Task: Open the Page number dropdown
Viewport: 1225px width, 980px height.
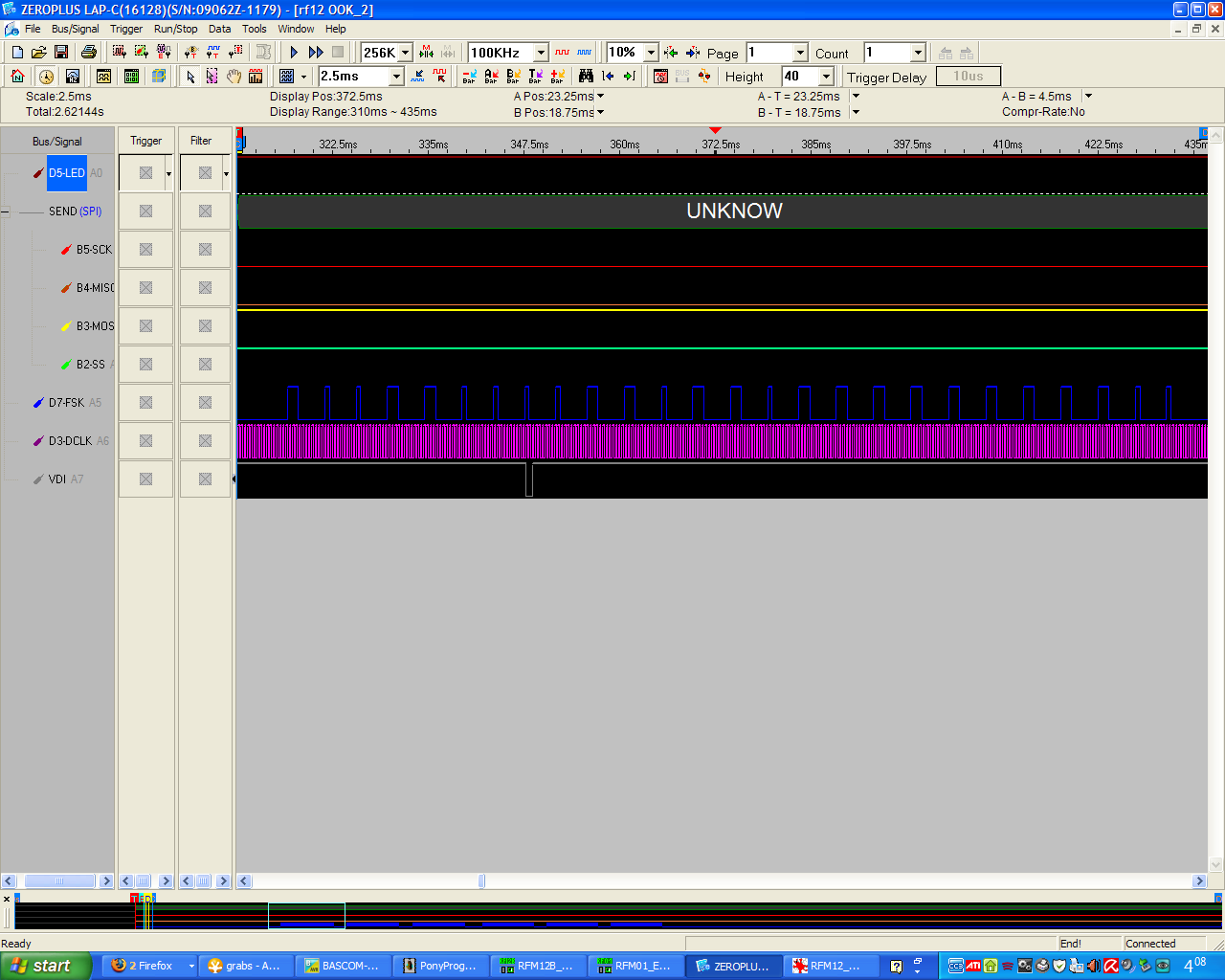Action: tap(800, 53)
